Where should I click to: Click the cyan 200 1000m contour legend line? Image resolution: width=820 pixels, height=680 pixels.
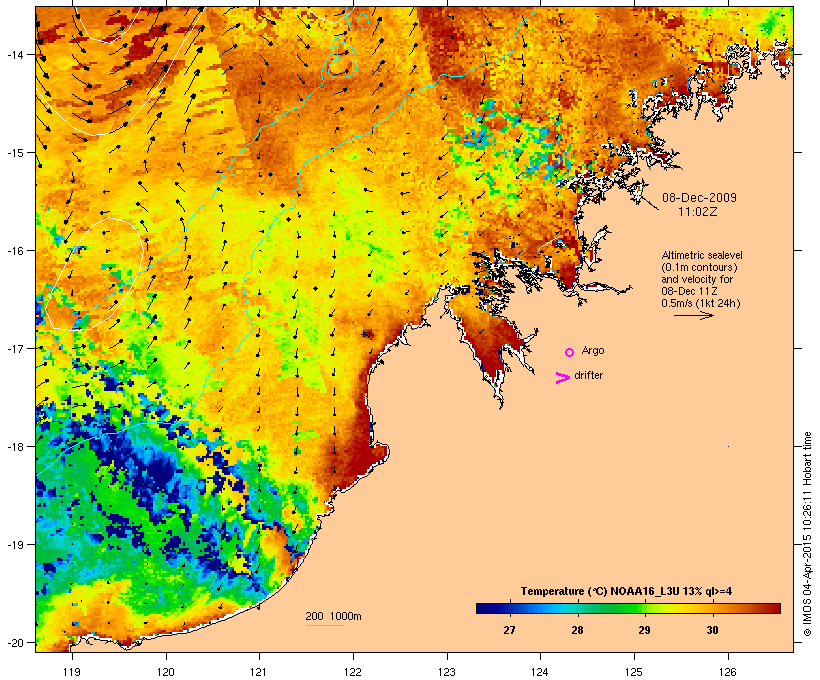click(x=325, y=625)
